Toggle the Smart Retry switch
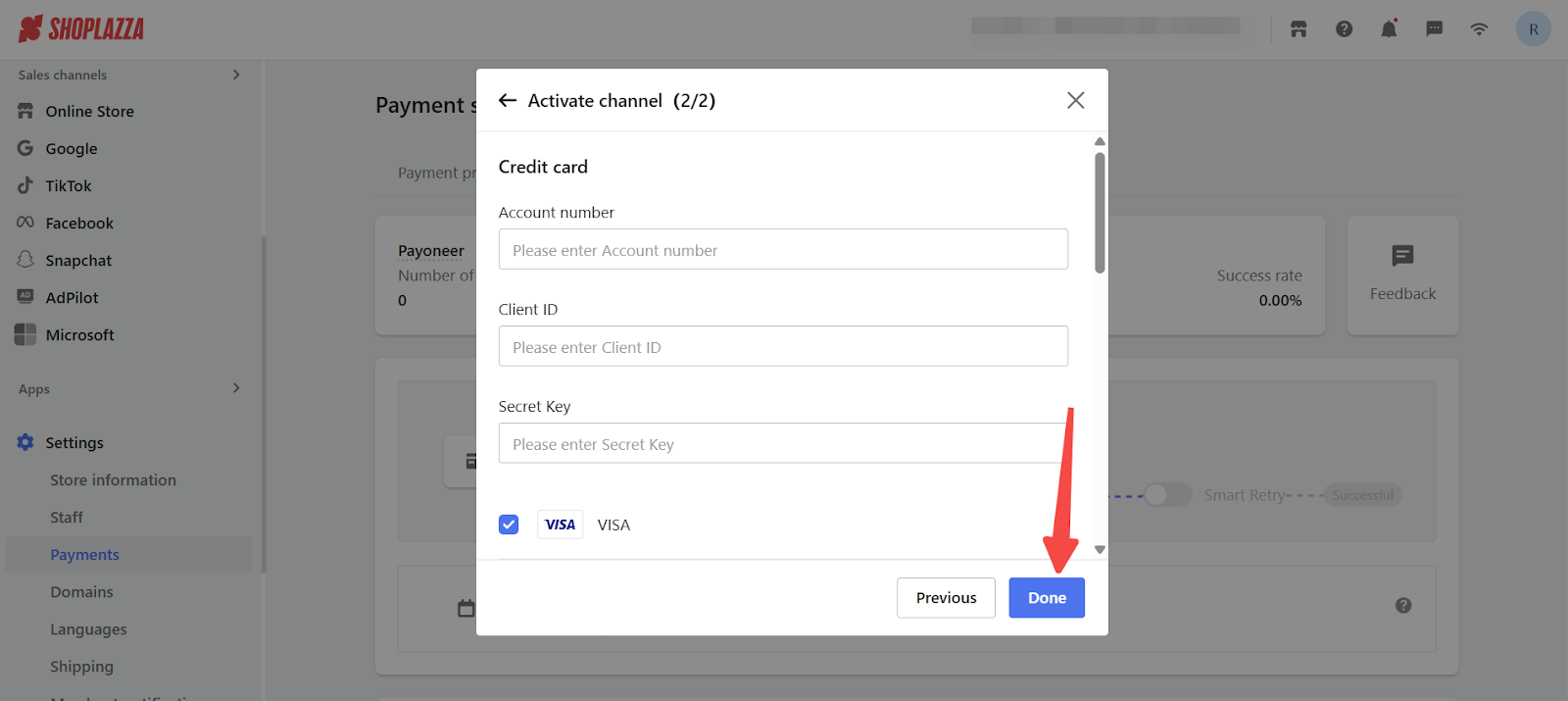1568x701 pixels. 1167,495
